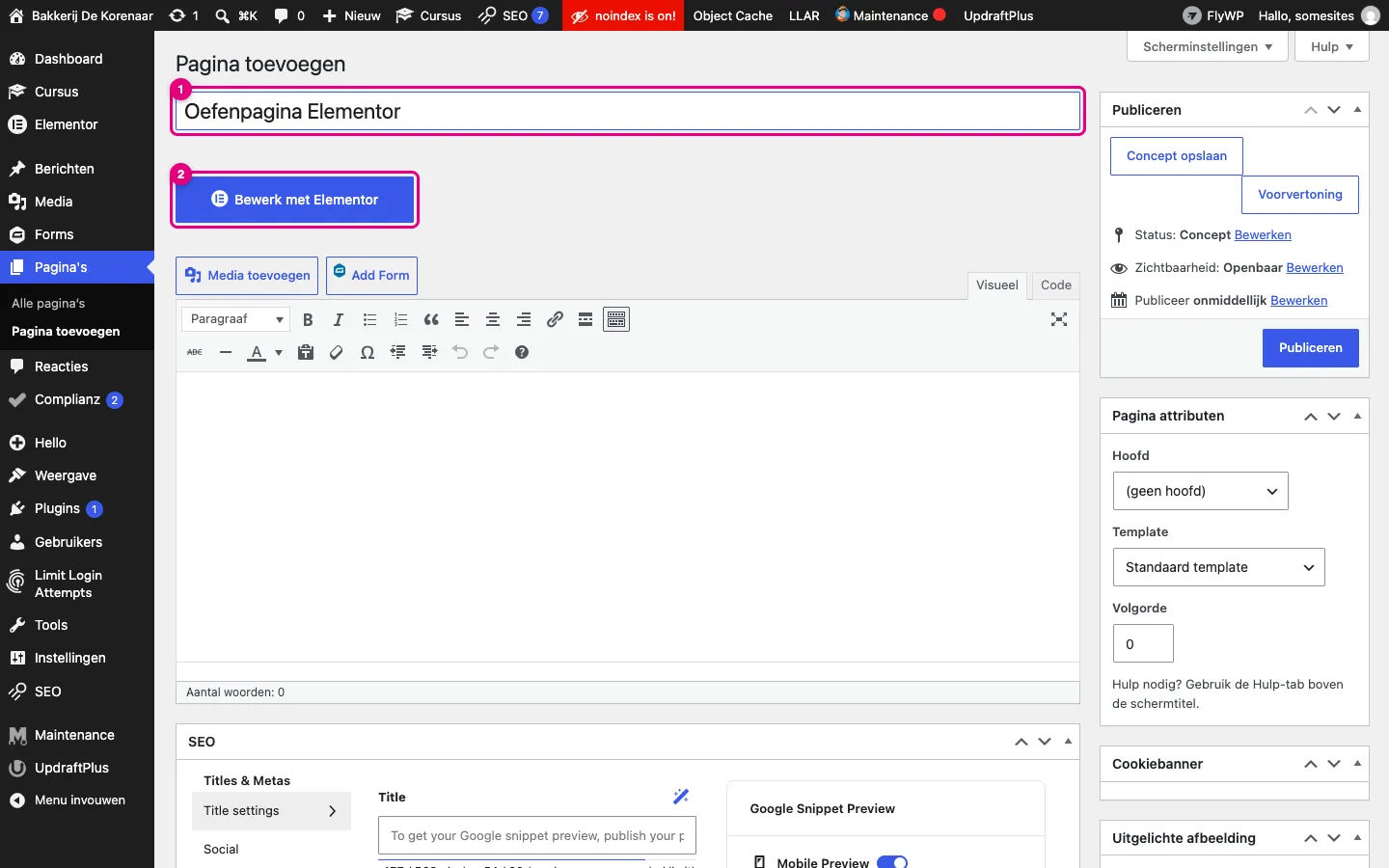Insert a horizontal line
The height and width of the screenshot is (868, 1389).
click(x=226, y=352)
